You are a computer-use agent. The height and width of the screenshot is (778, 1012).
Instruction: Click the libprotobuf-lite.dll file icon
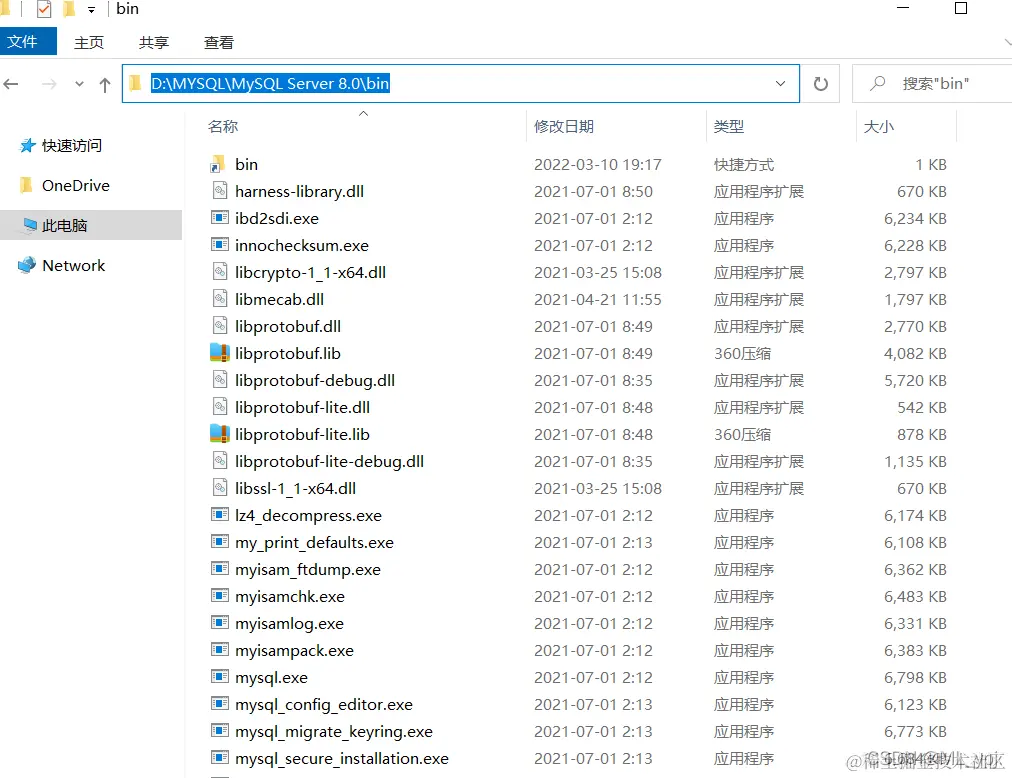pos(219,407)
